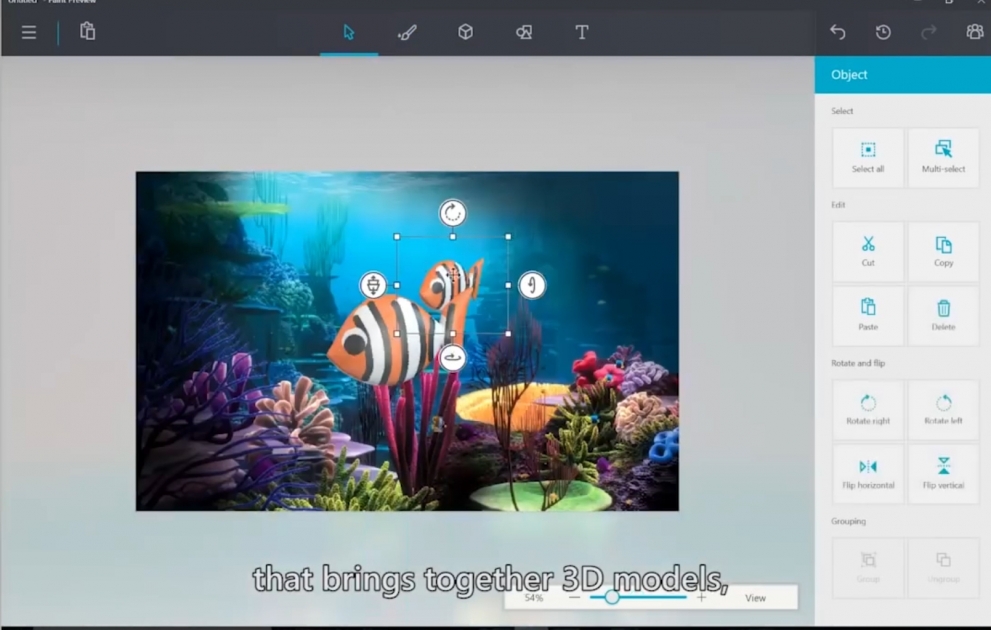
Task: Open the Remix 3D community icon
Action: (x=975, y=32)
